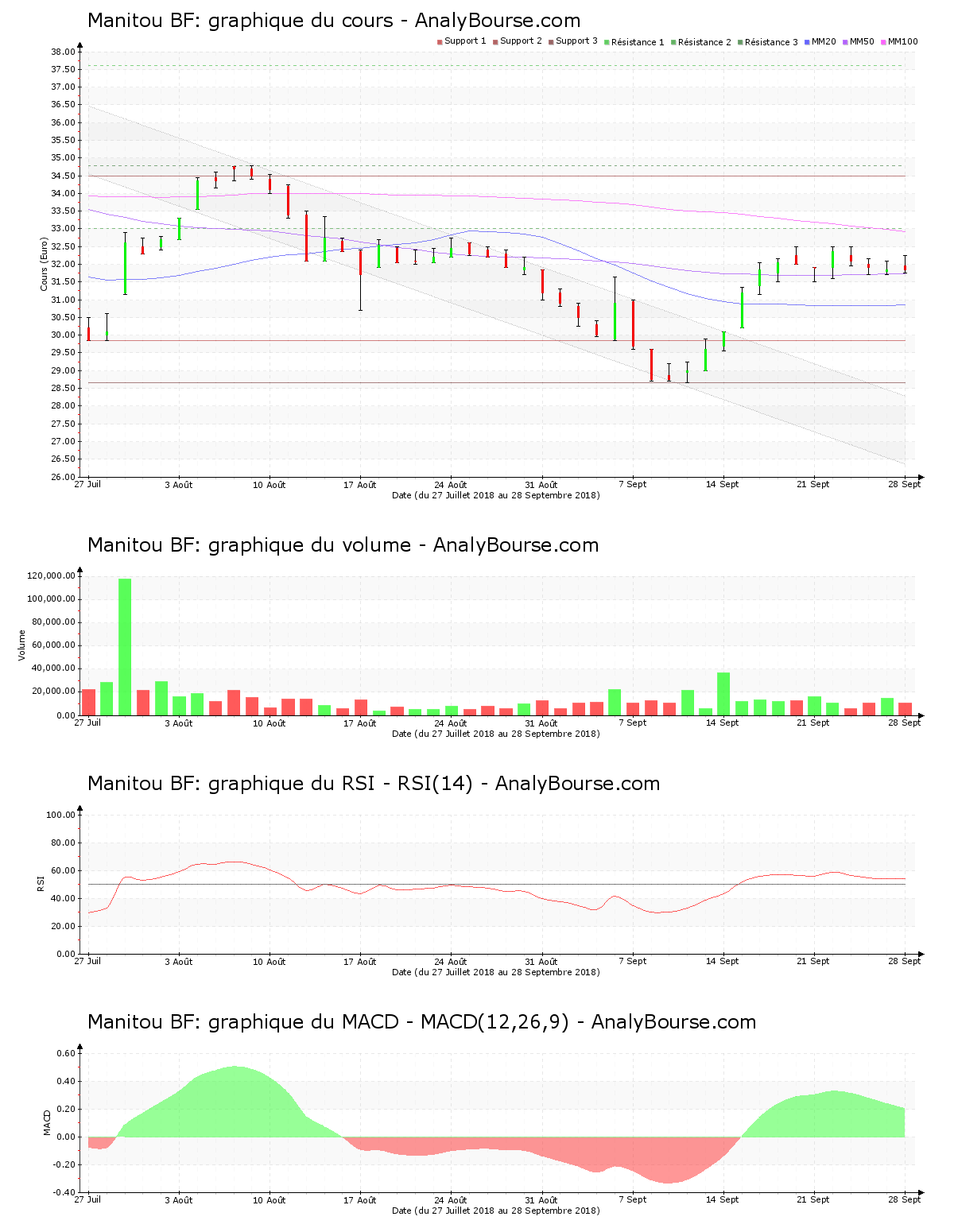Click '7 Sept' on the volume chart axis
The width and height of the screenshot is (954, 1232).
coord(632,723)
